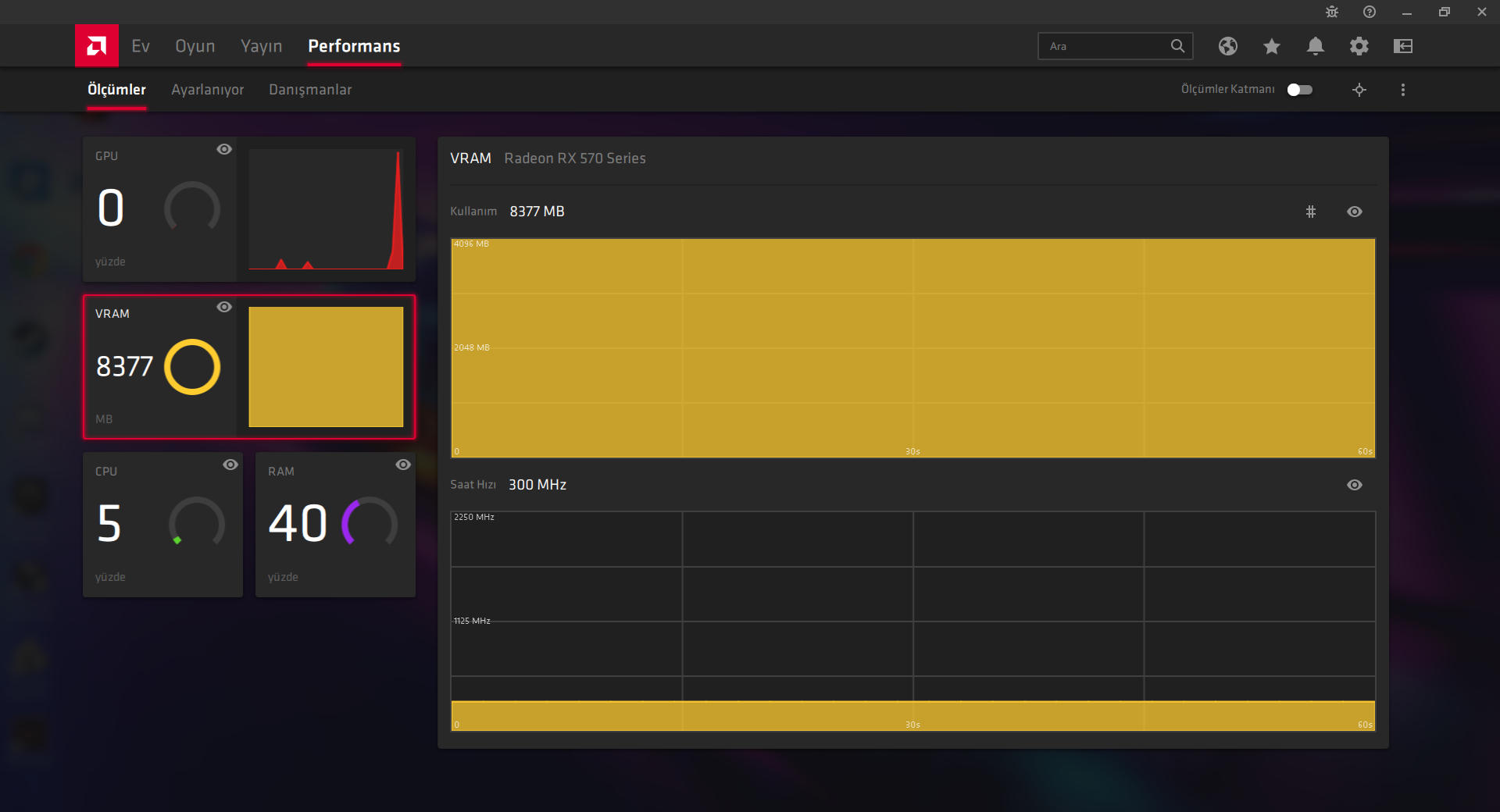The width and height of the screenshot is (1500, 812).
Task: Open the three-dot more options menu
Action: (1403, 90)
